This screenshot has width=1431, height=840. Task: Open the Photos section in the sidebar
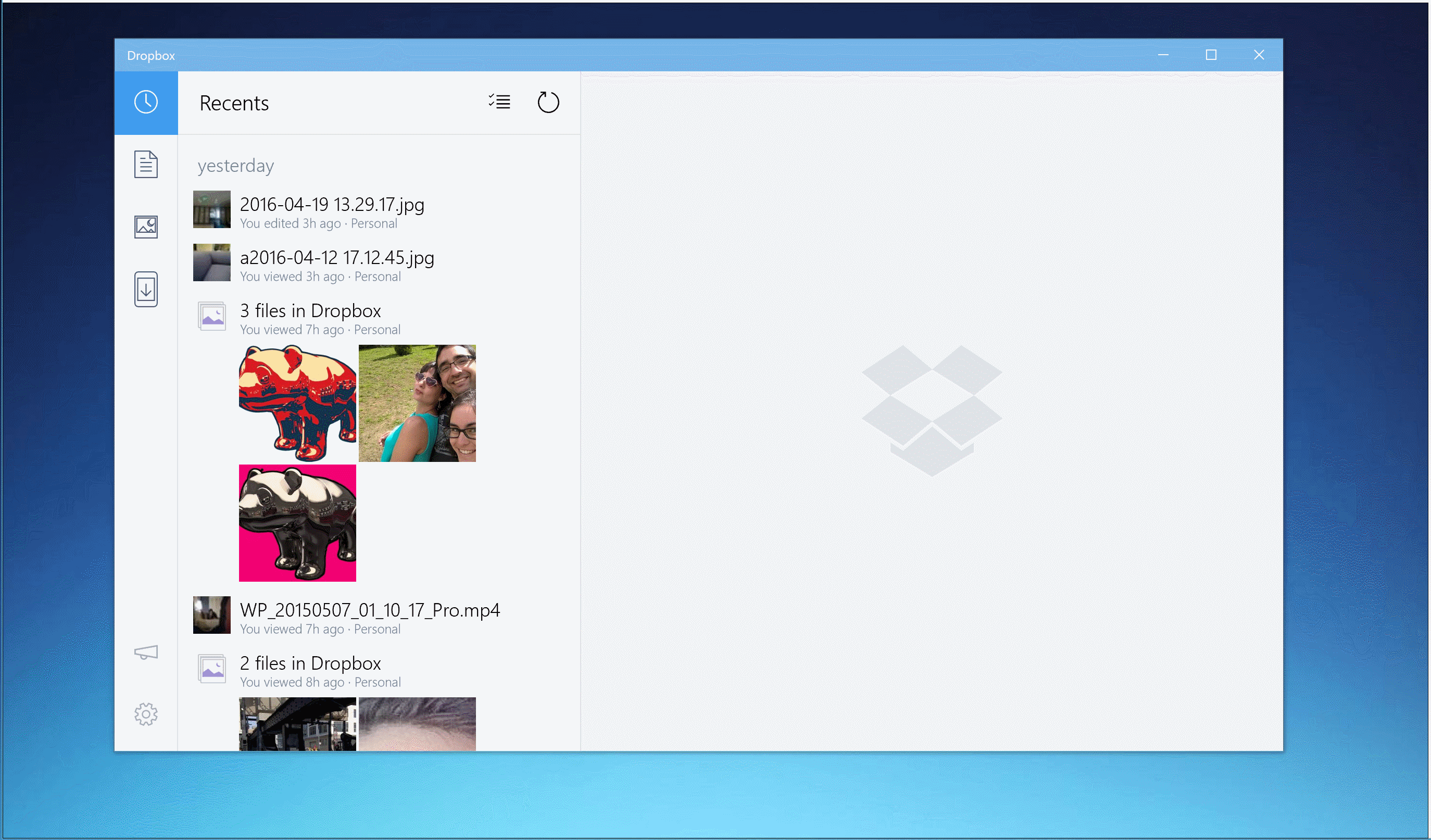click(146, 227)
